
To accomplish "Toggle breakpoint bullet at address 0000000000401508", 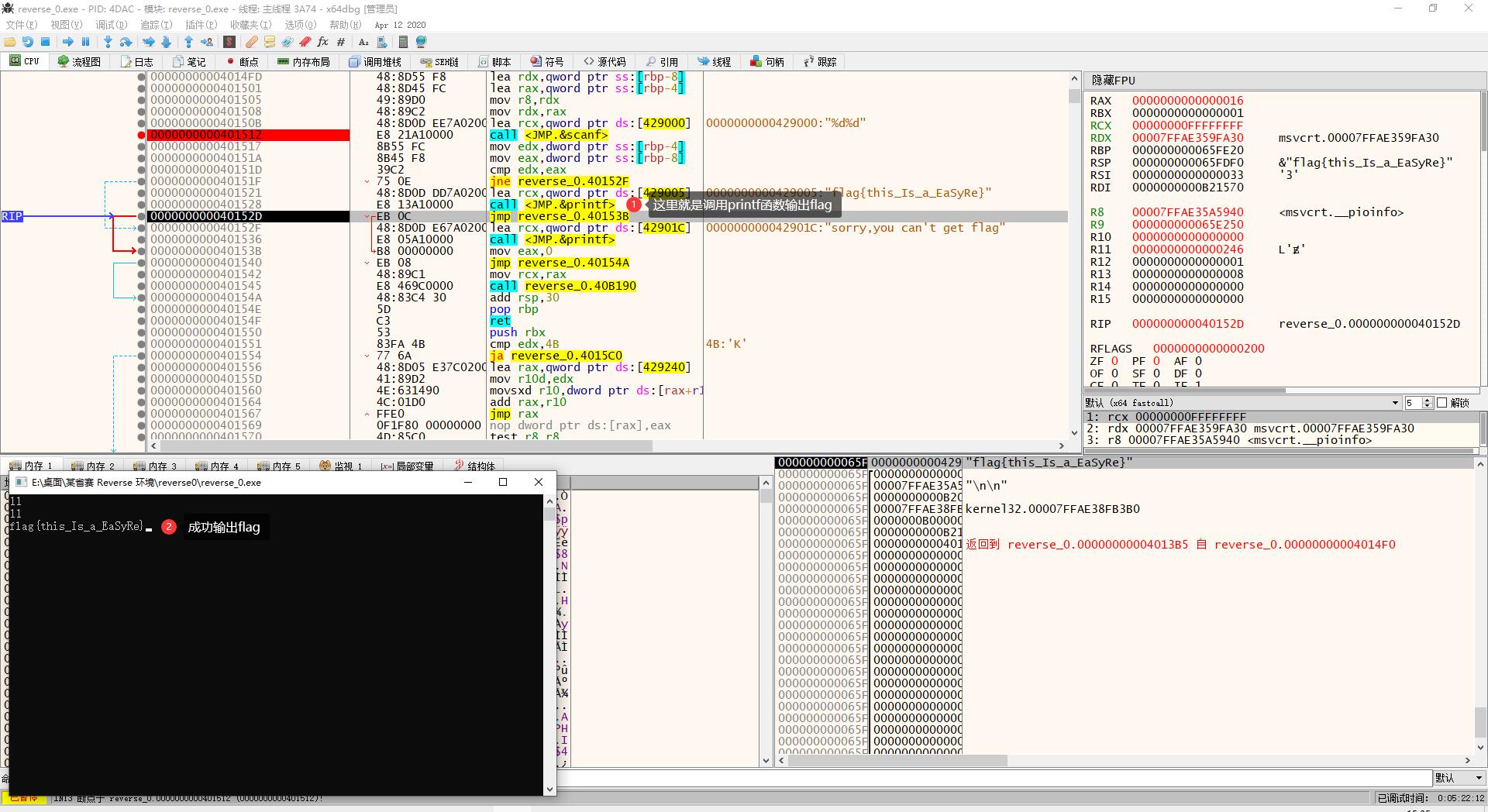I will pyautogui.click(x=141, y=112).
